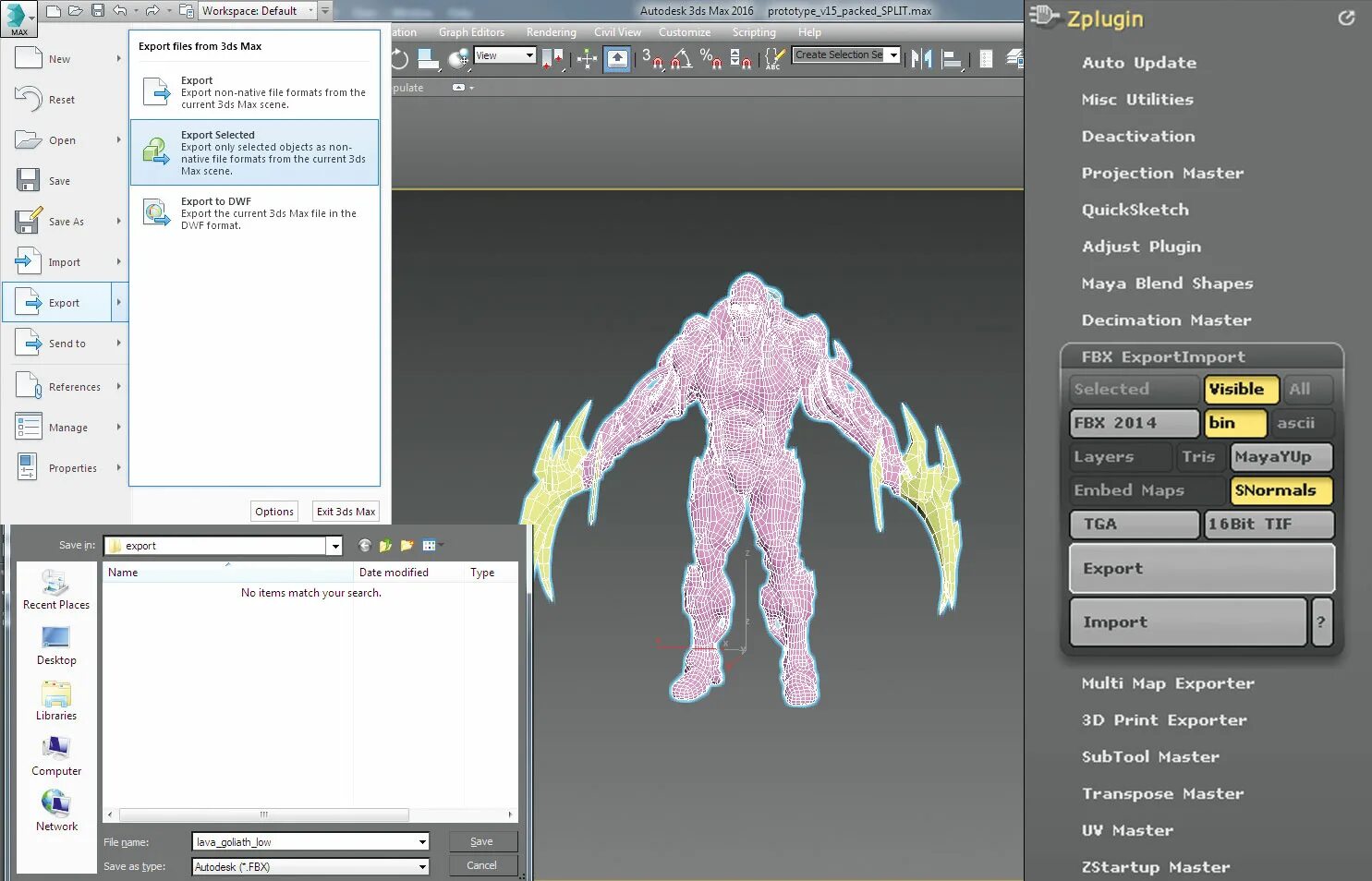Click the Manage Layers icon in toolbar
The image size is (1372, 881).
(x=1014, y=59)
